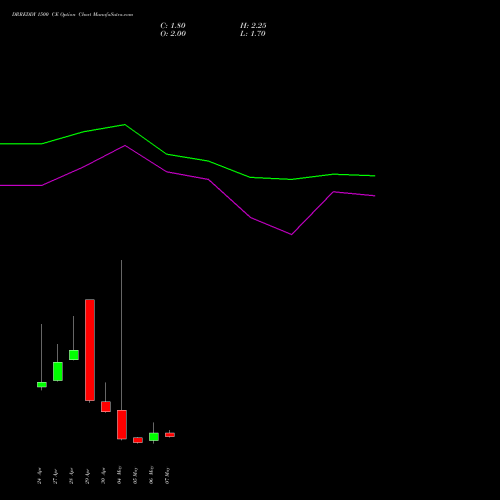The height and width of the screenshot is (500, 500).
Task: Click the green indicator line's peak
Action: click(125, 125)
